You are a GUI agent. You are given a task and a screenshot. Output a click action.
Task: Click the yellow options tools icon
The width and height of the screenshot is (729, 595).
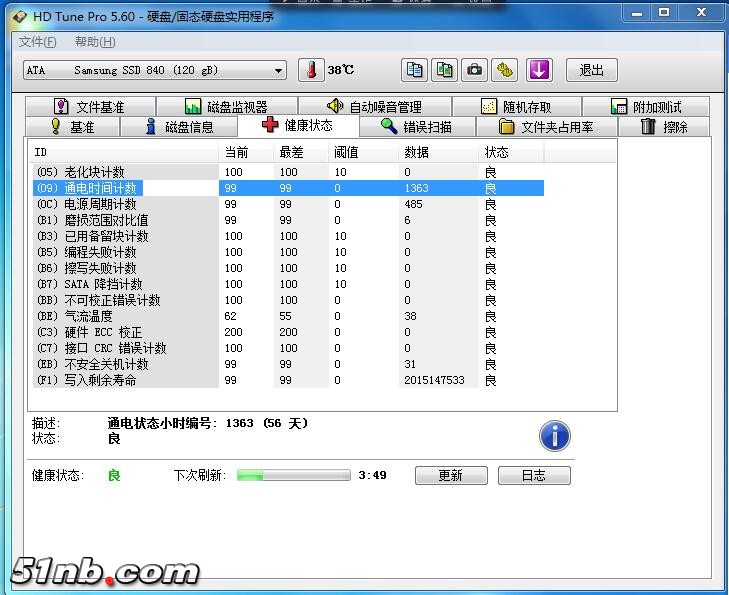pos(506,70)
